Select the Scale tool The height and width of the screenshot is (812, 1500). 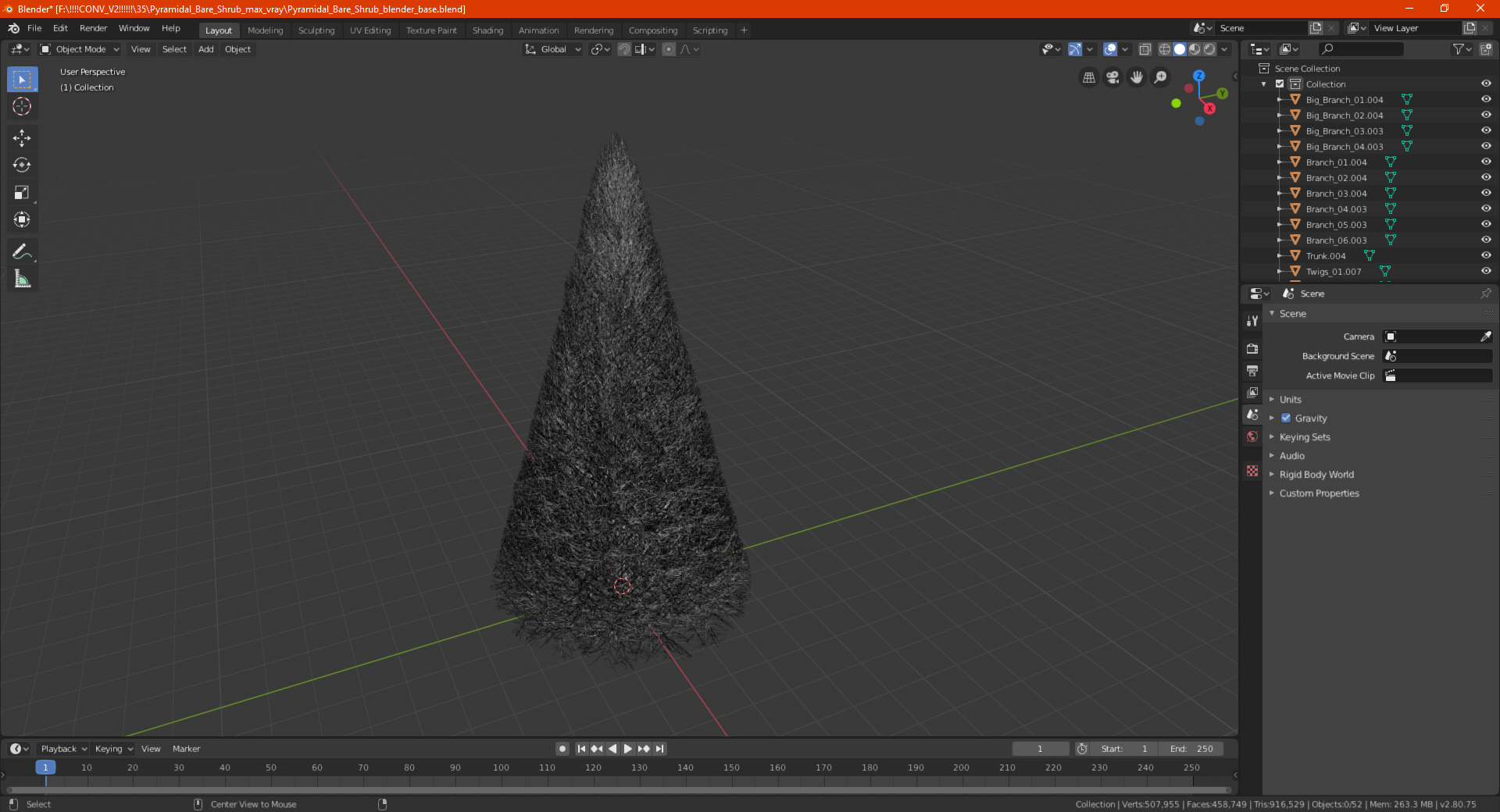(x=22, y=193)
